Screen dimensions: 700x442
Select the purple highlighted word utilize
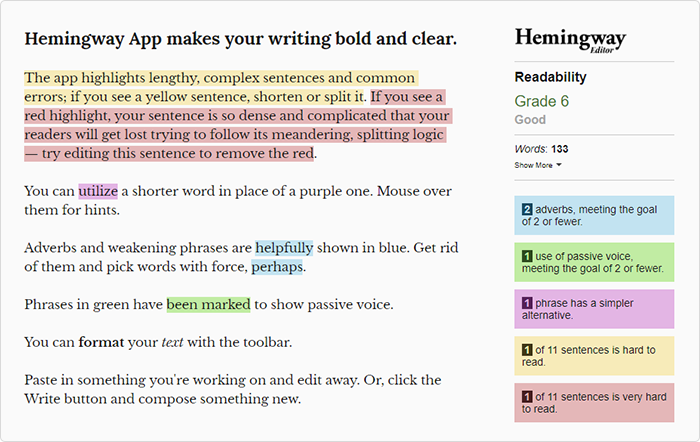98,191
